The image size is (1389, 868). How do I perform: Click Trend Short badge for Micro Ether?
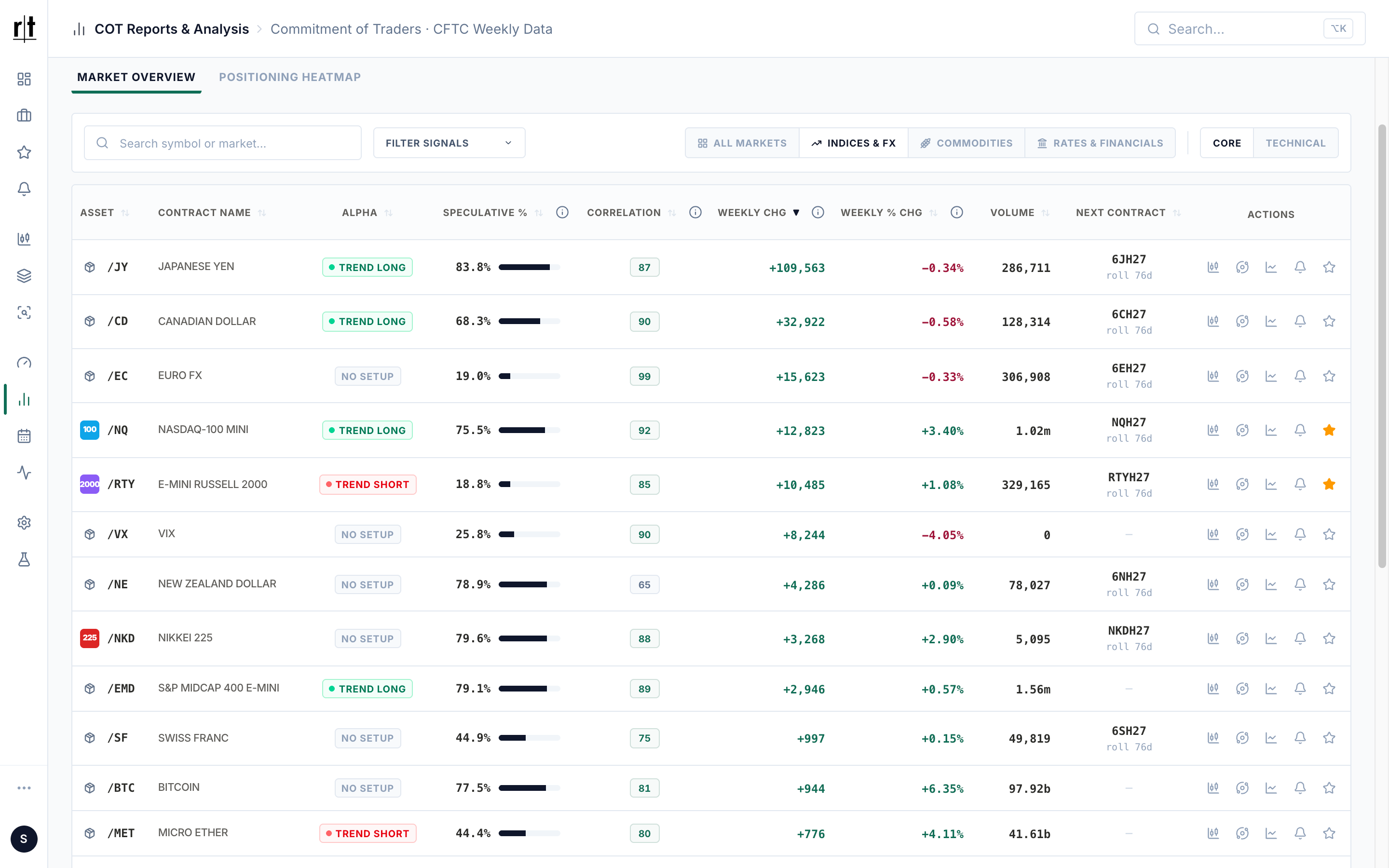tap(368, 833)
